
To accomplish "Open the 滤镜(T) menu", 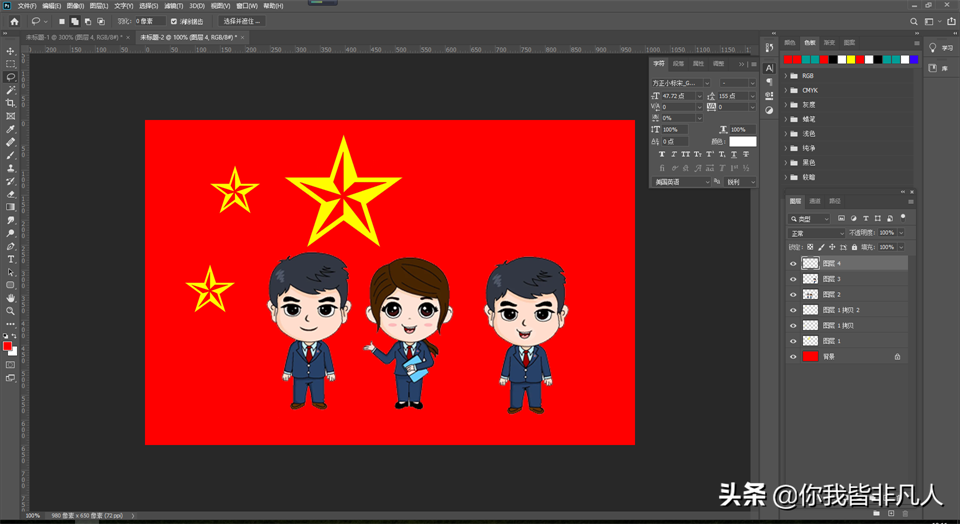I will pos(174,6).
